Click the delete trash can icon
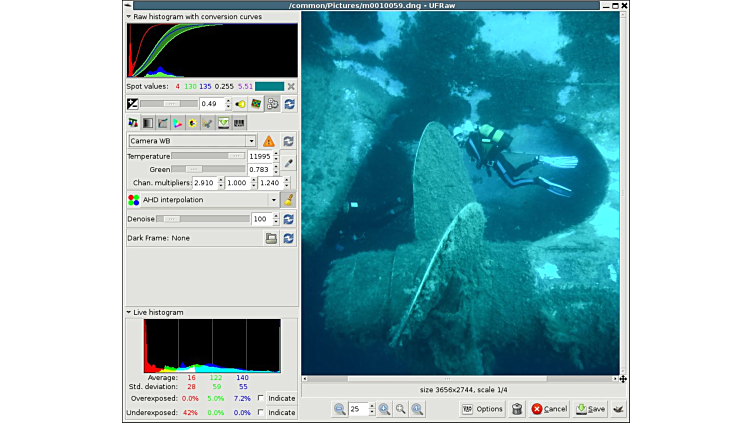This screenshot has width=752, height=423. point(516,409)
